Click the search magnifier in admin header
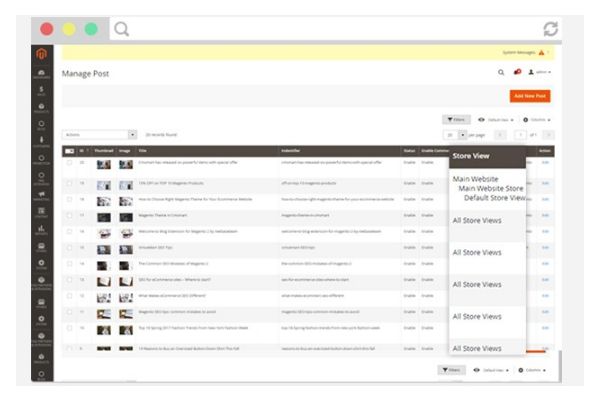The image size is (600, 400). click(x=501, y=73)
